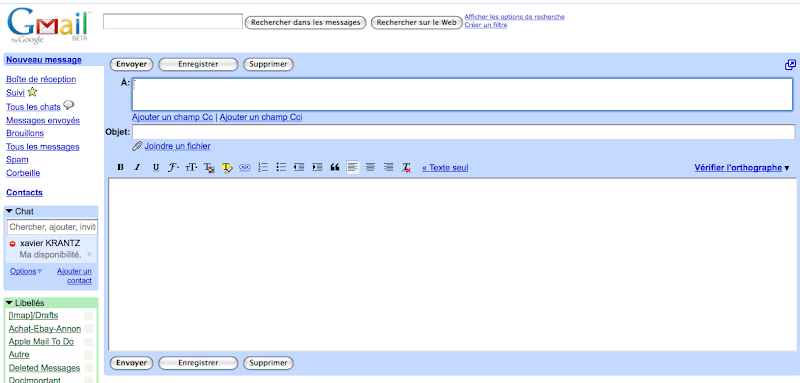800x383 pixels.
Task: Focus the Objet subject field
Action: pyautogui.click(x=463, y=132)
